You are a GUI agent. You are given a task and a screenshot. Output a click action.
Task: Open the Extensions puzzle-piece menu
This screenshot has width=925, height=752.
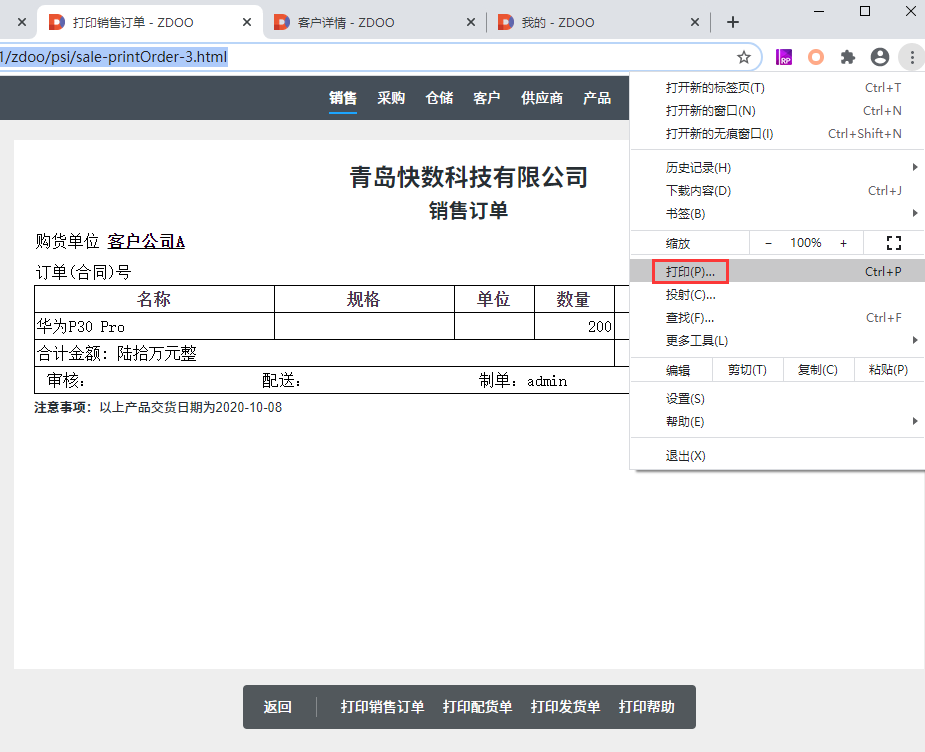[848, 57]
